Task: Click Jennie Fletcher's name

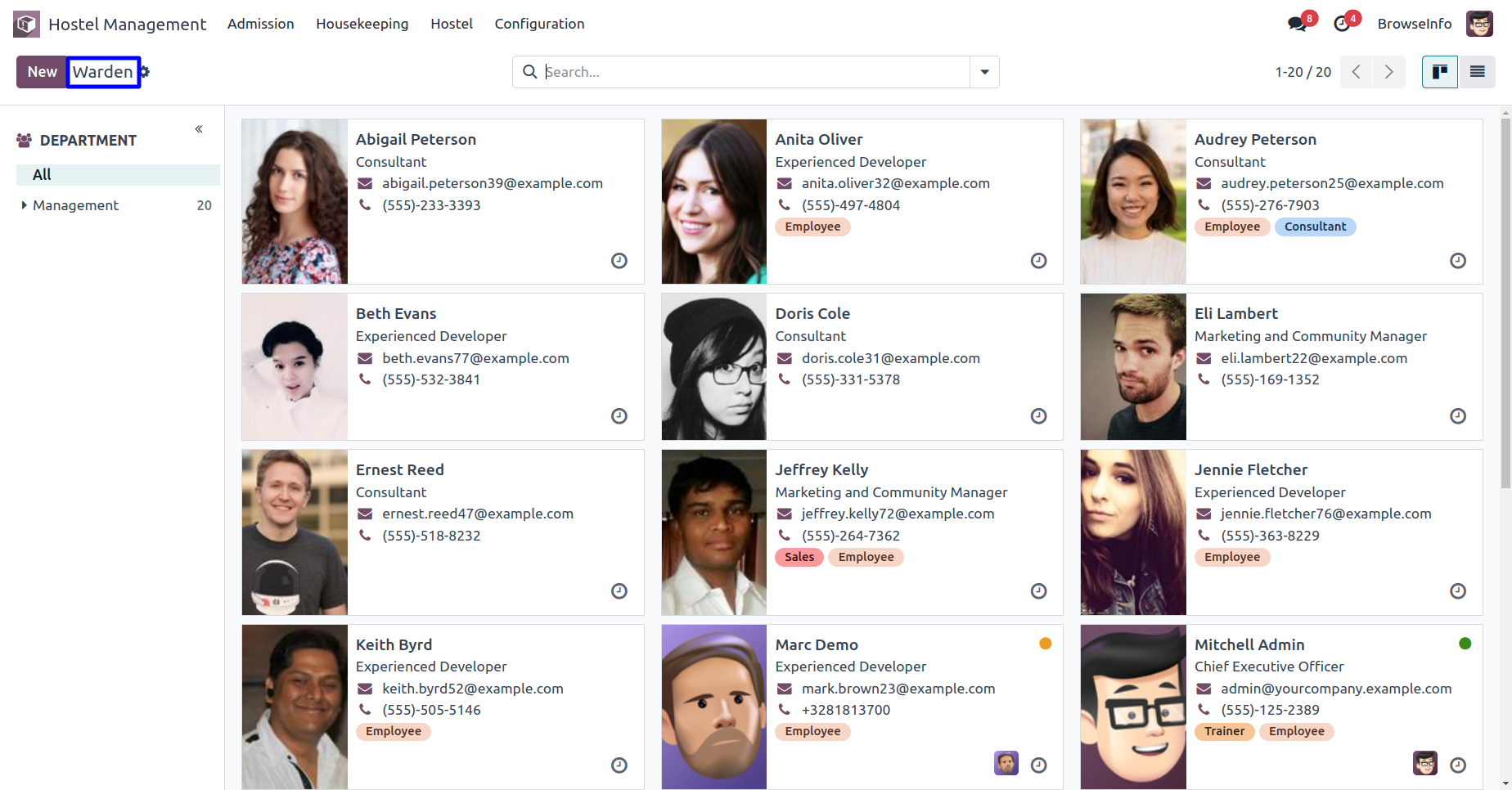Action: (x=1251, y=470)
